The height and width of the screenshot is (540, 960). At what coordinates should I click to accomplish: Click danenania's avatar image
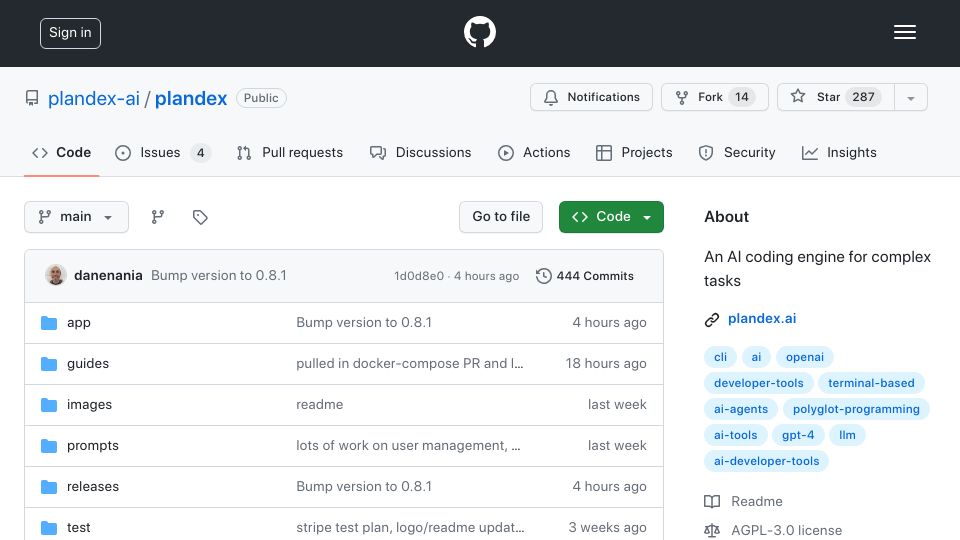56,276
